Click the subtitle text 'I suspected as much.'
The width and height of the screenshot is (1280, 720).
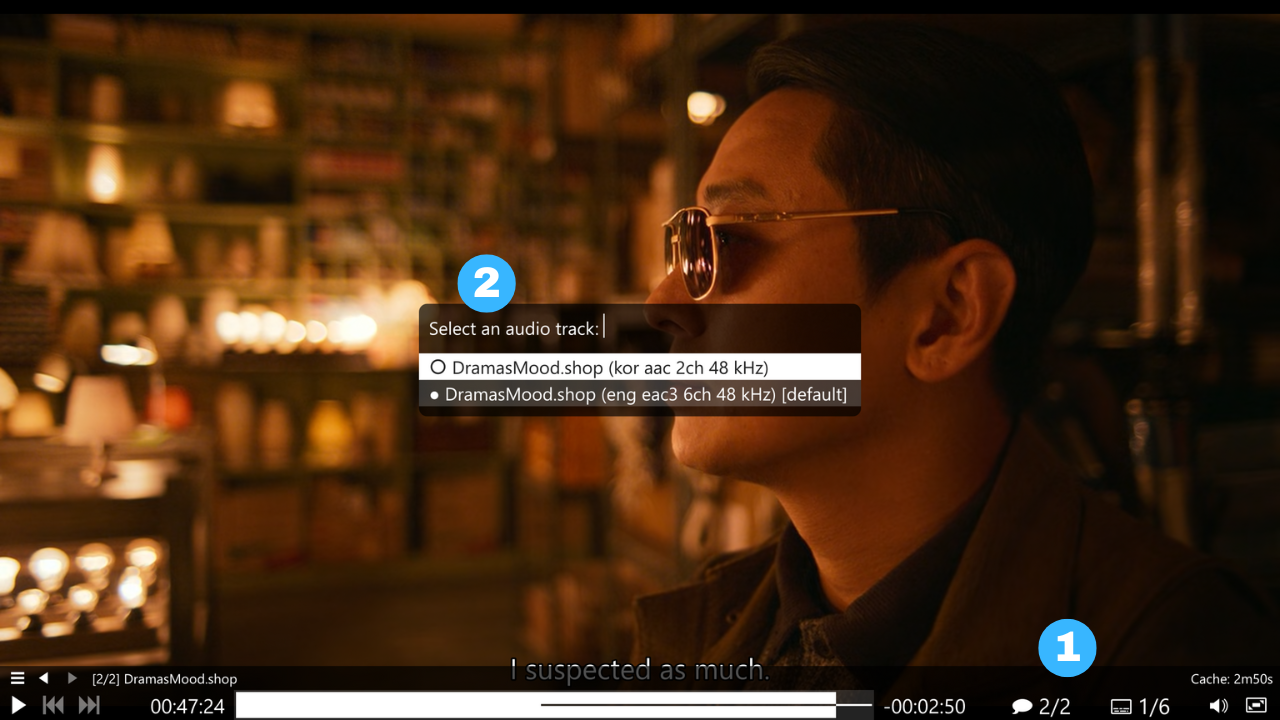pyautogui.click(x=640, y=670)
